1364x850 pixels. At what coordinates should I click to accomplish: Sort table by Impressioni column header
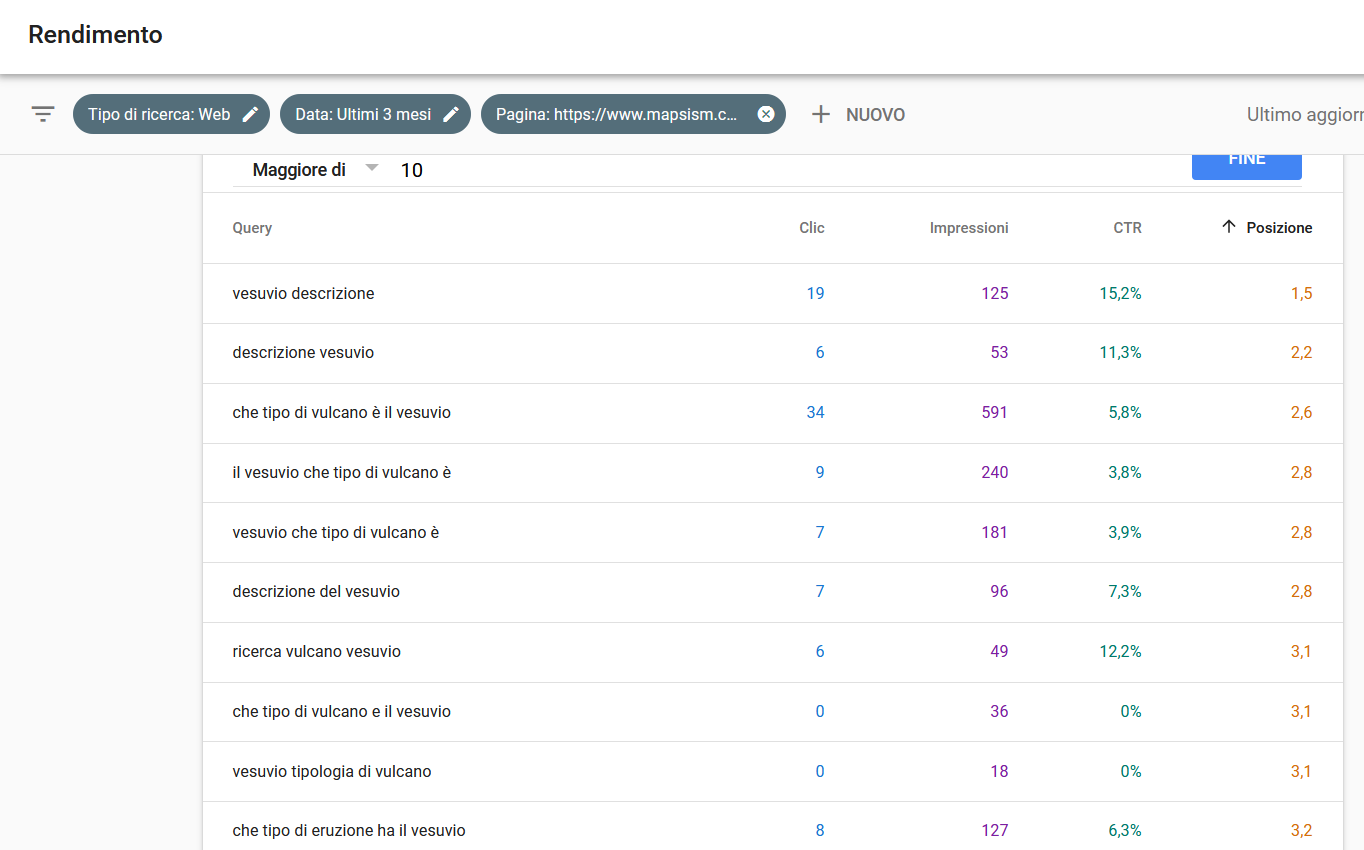[x=969, y=228]
